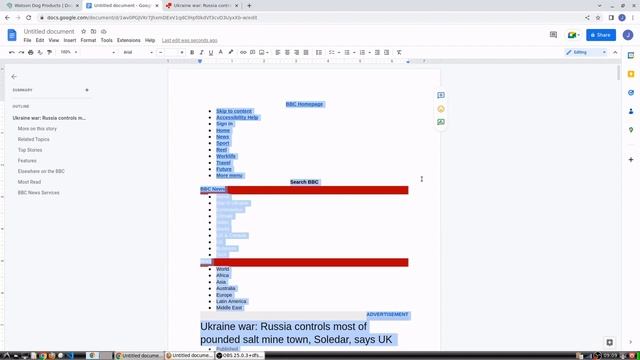Click the Print icon

tap(31, 52)
